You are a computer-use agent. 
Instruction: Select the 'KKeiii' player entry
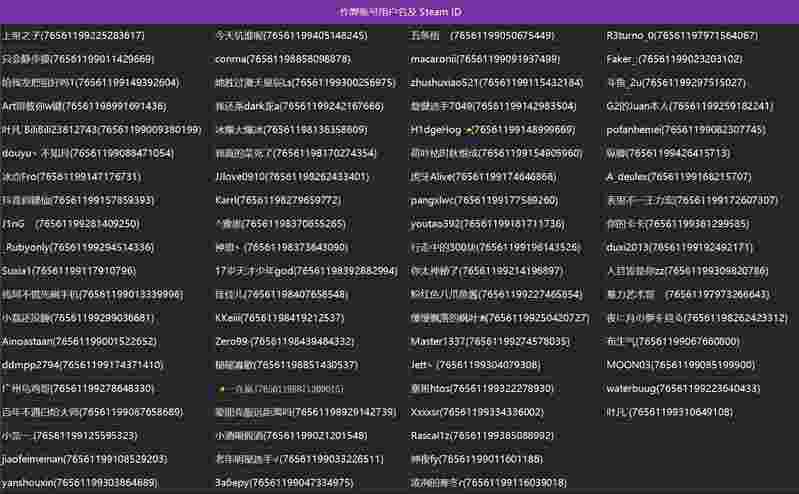[279, 318]
